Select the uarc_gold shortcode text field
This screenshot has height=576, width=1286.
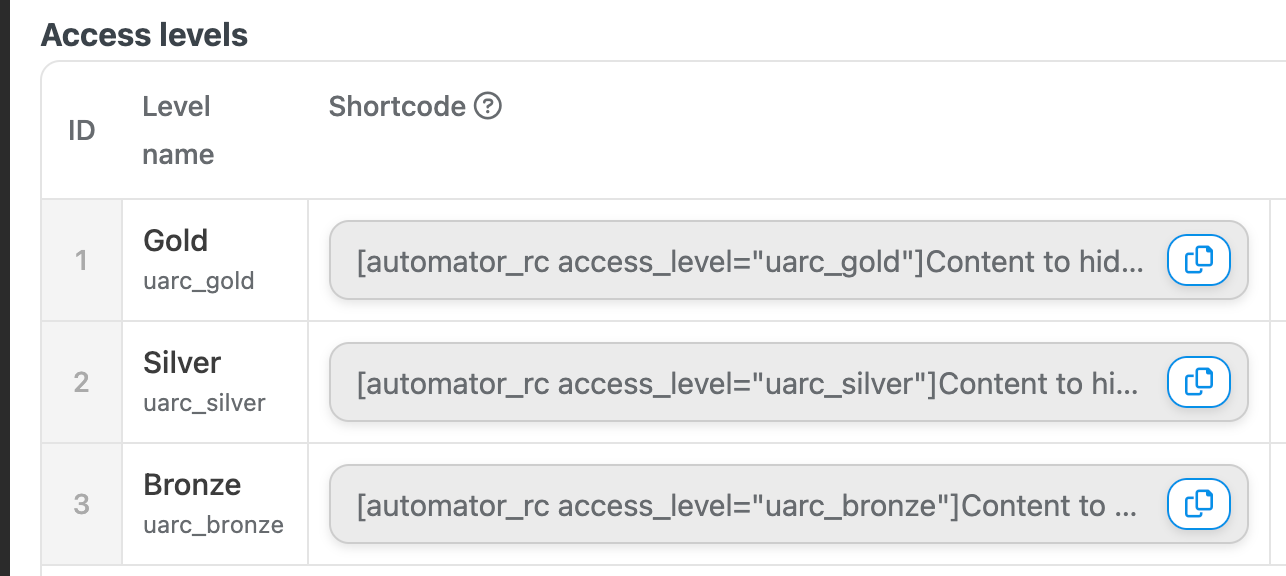pos(789,261)
